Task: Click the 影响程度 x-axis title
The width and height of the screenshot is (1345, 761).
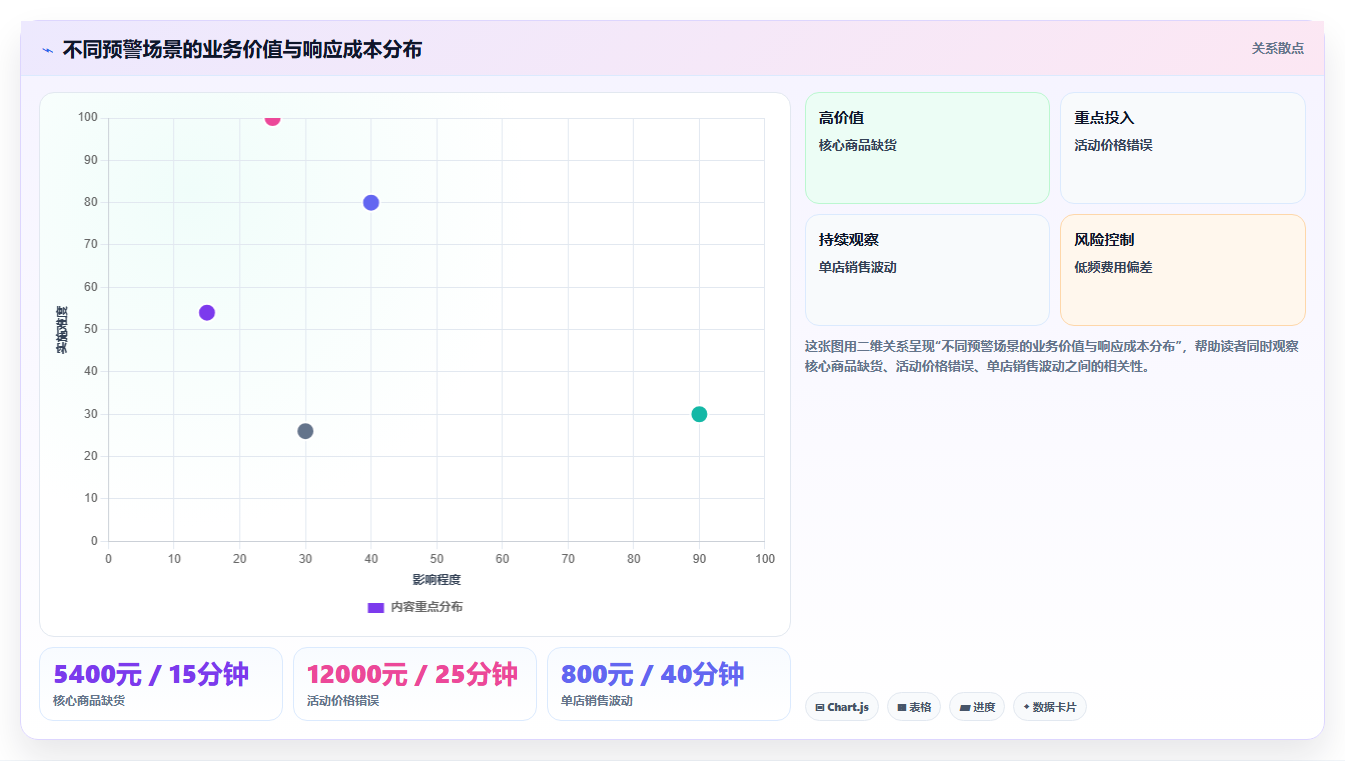Action: [437, 580]
